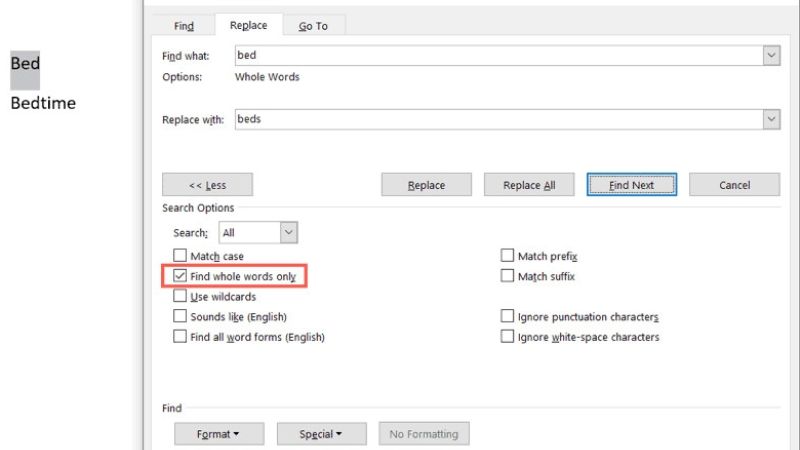800x450 pixels.
Task: Click Find Next button
Action: [631, 185]
